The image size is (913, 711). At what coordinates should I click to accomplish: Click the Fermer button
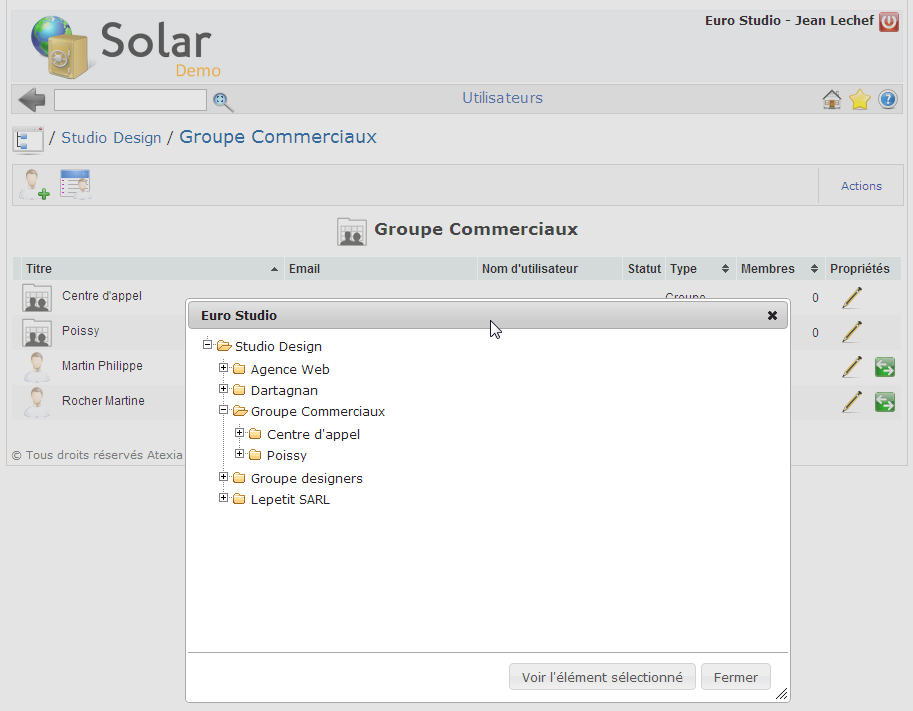[735, 677]
